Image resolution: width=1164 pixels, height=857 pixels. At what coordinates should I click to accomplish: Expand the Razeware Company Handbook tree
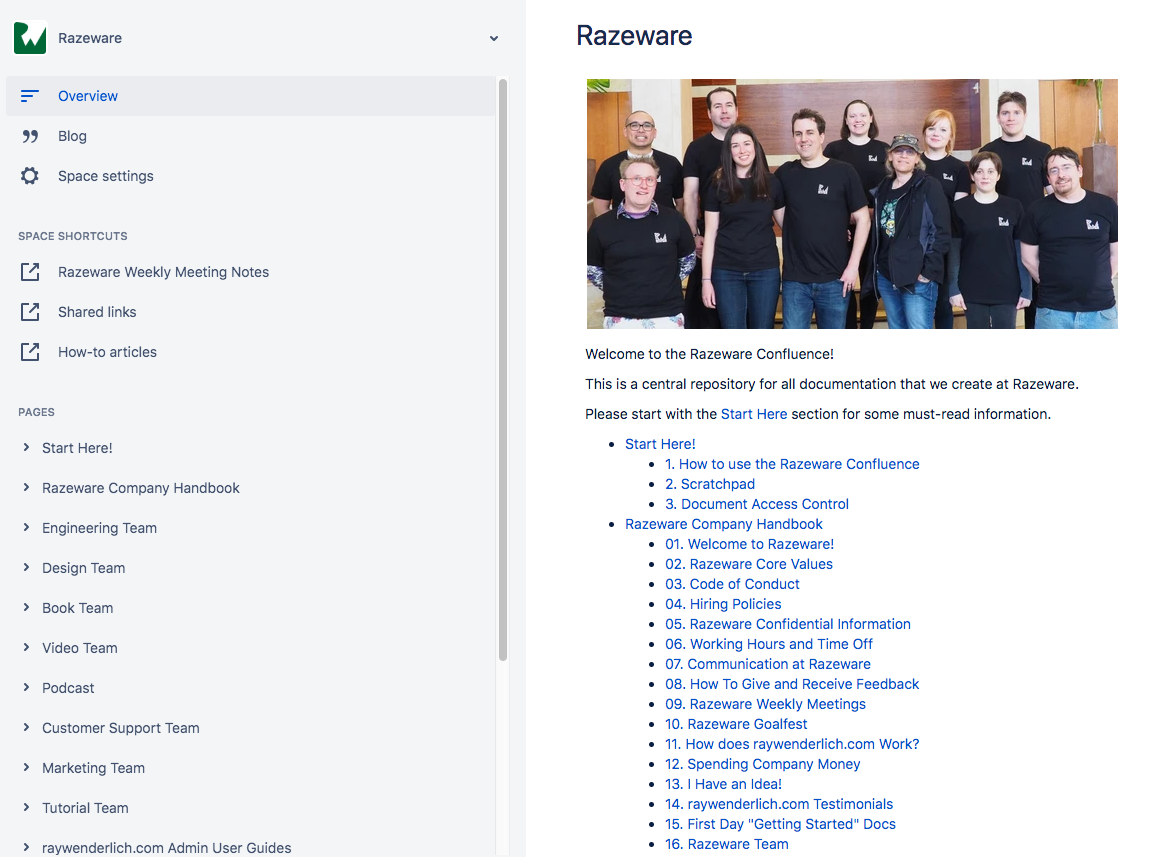pyautogui.click(x=26, y=487)
